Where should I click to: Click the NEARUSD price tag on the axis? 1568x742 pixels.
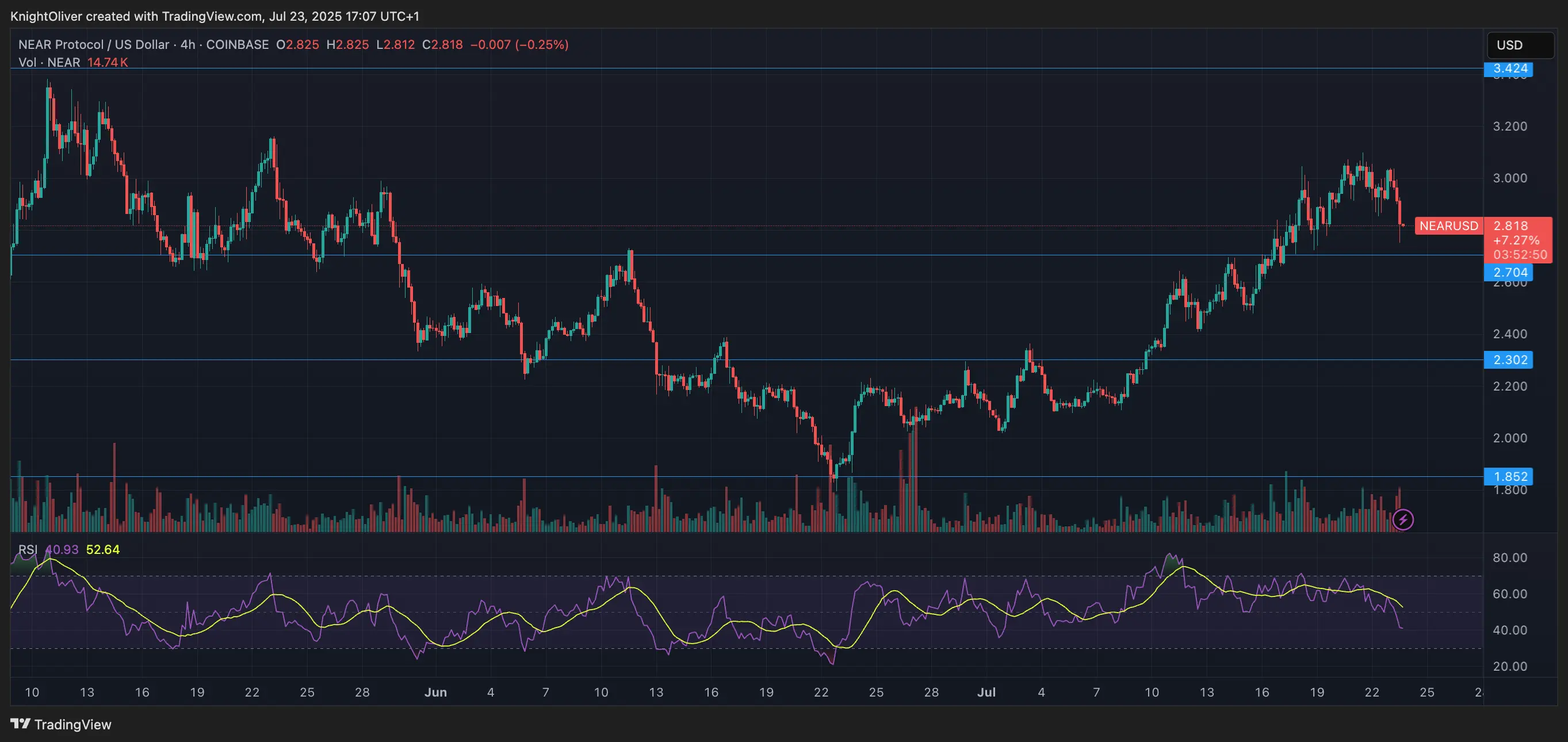[x=1449, y=226]
